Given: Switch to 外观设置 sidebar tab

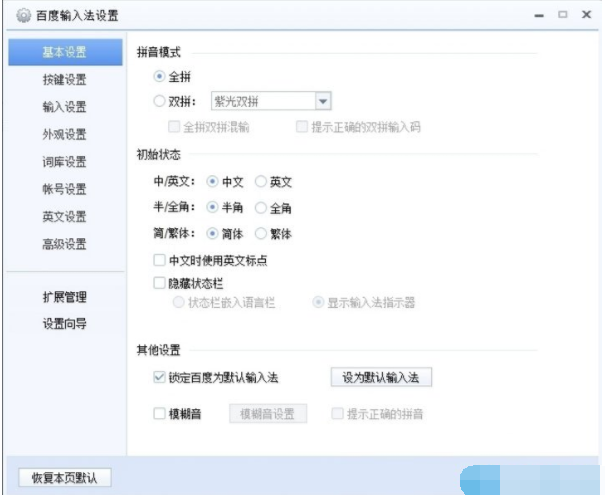Looking at the screenshot, I should pyautogui.click(x=64, y=135).
